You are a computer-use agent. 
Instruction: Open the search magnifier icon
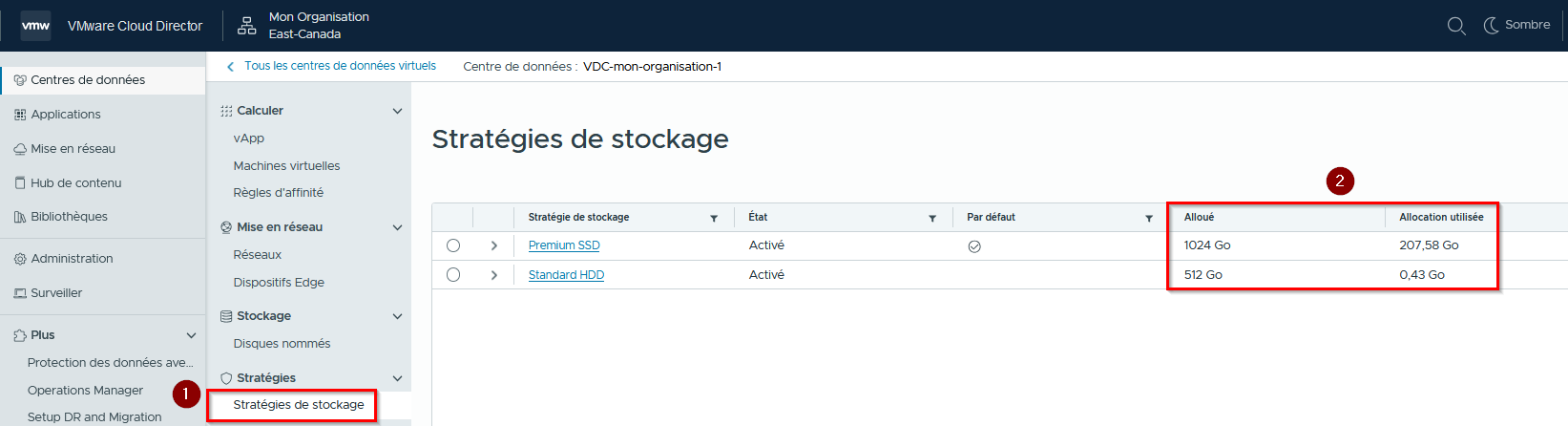click(1455, 26)
